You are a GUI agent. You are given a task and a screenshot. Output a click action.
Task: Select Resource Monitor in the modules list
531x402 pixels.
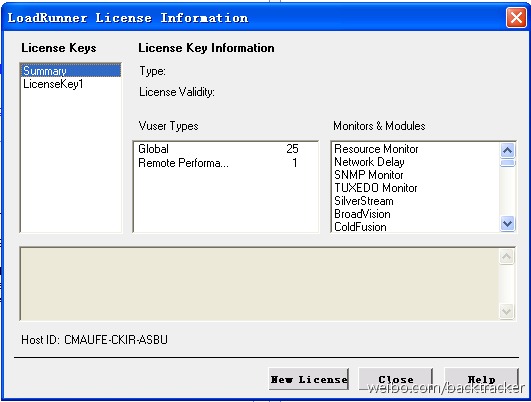376,149
